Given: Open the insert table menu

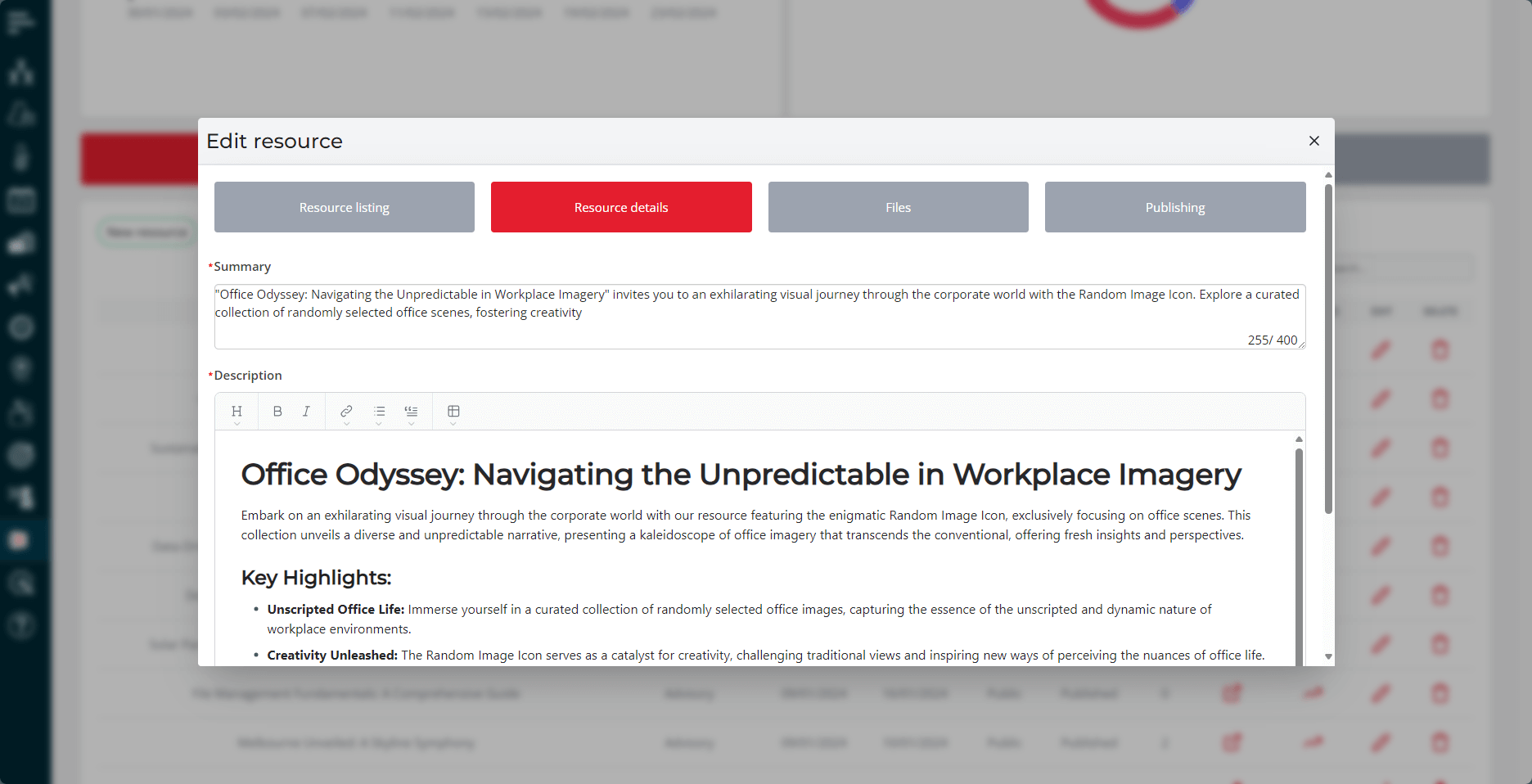Looking at the screenshot, I should click(x=453, y=412).
